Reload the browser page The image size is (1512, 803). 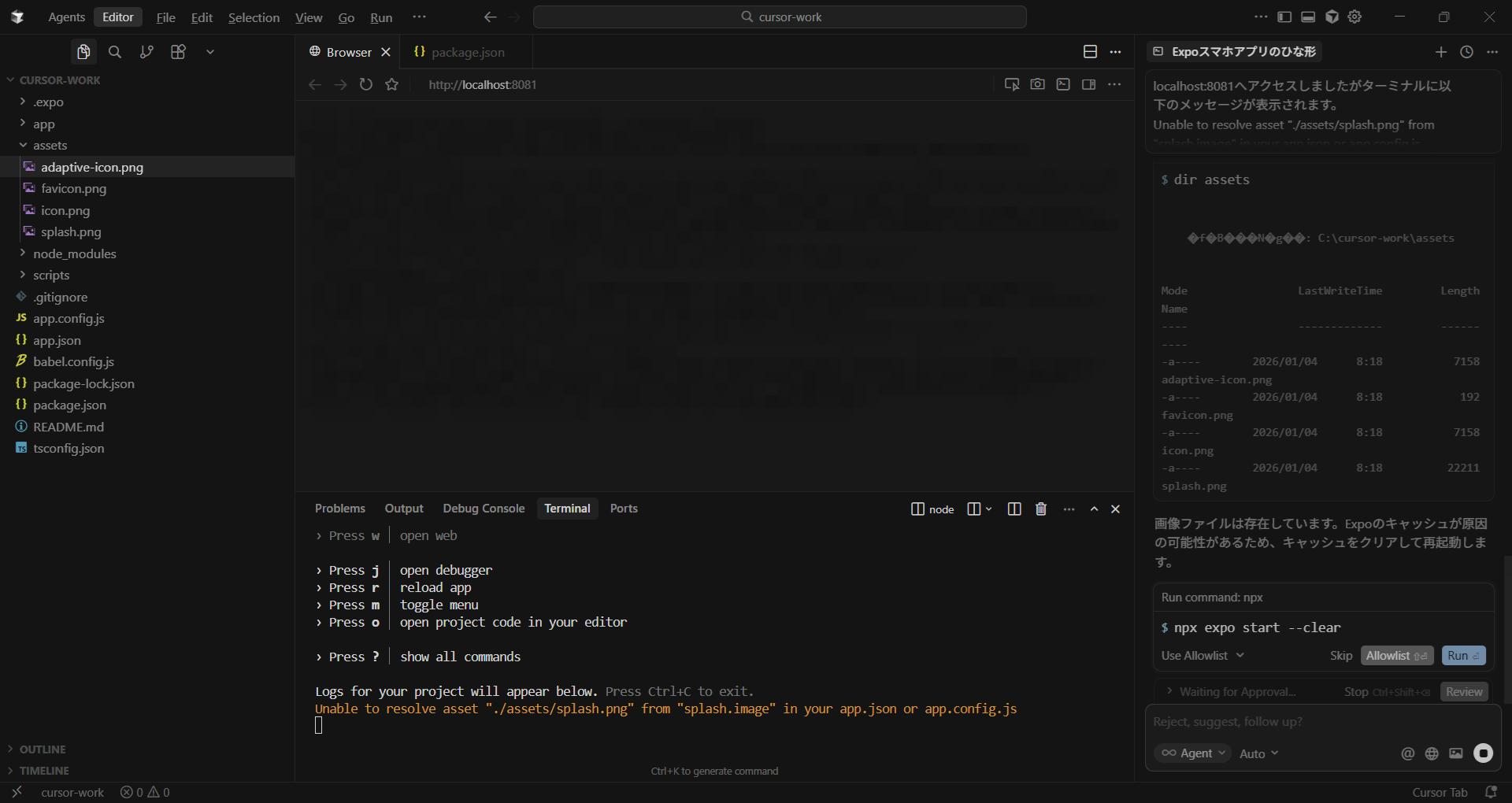366,84
